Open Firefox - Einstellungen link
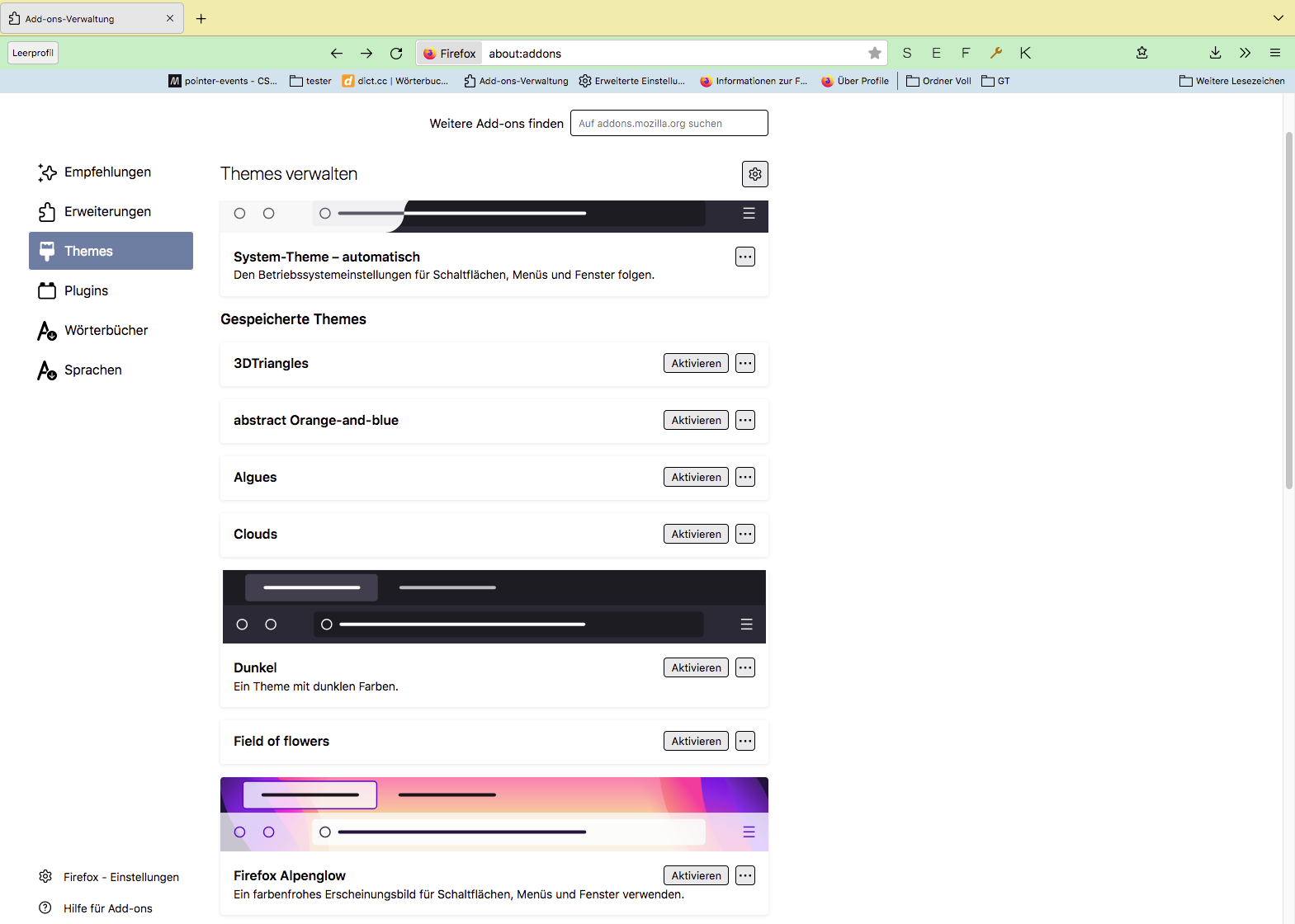 tap(110, 877)
